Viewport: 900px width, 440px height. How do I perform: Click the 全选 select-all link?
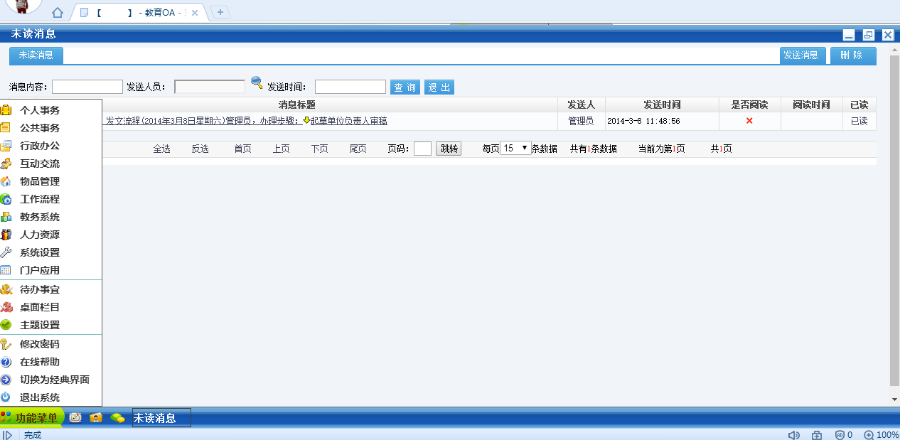(x=162, y=149)
